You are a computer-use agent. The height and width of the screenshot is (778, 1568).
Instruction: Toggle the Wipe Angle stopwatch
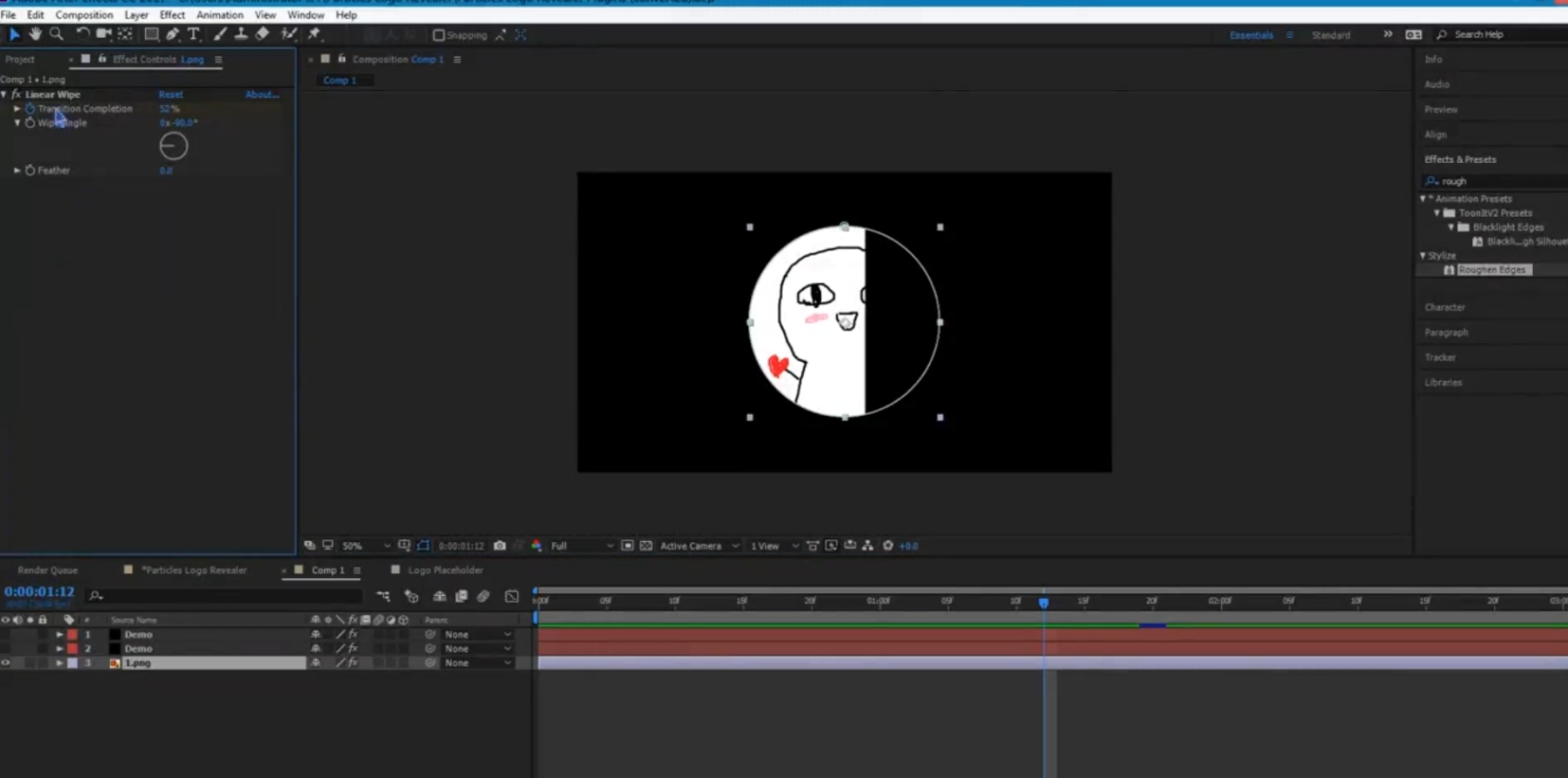click(30, 123)
